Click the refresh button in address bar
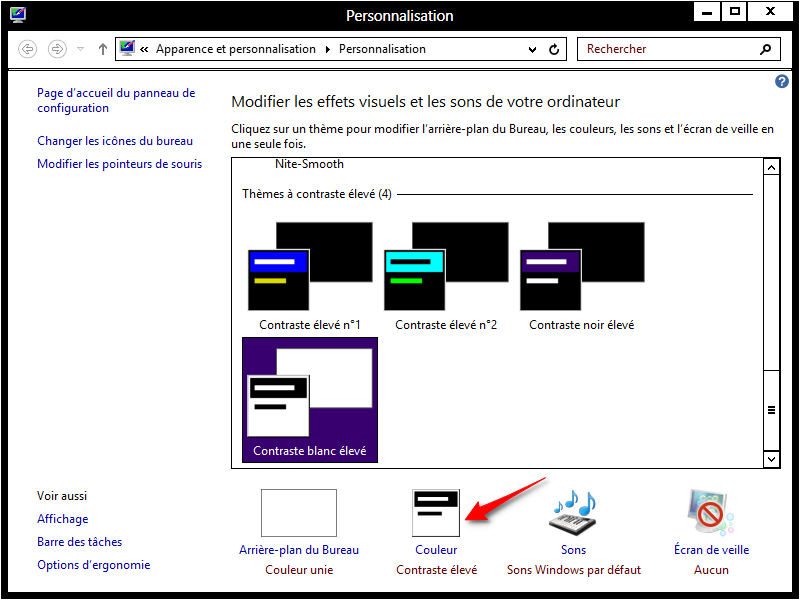 click(556, 49)
